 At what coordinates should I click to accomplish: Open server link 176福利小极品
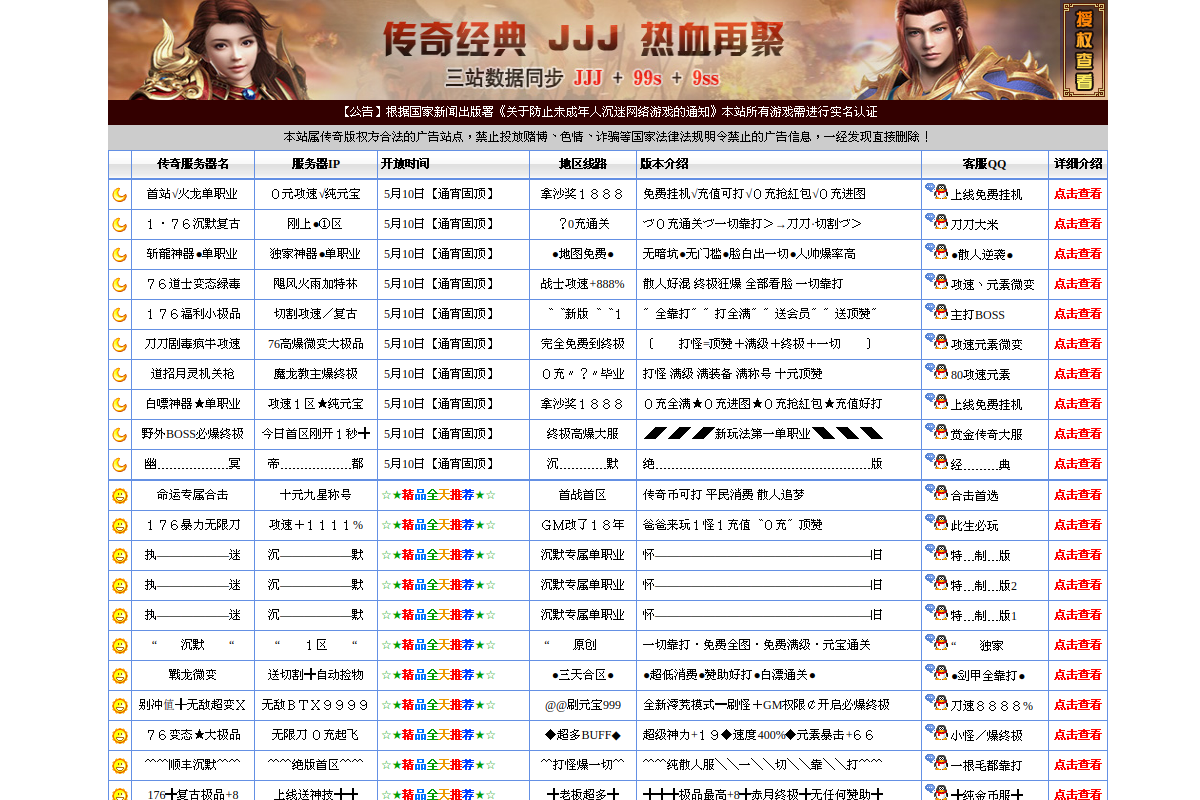[x=192, y=314]
